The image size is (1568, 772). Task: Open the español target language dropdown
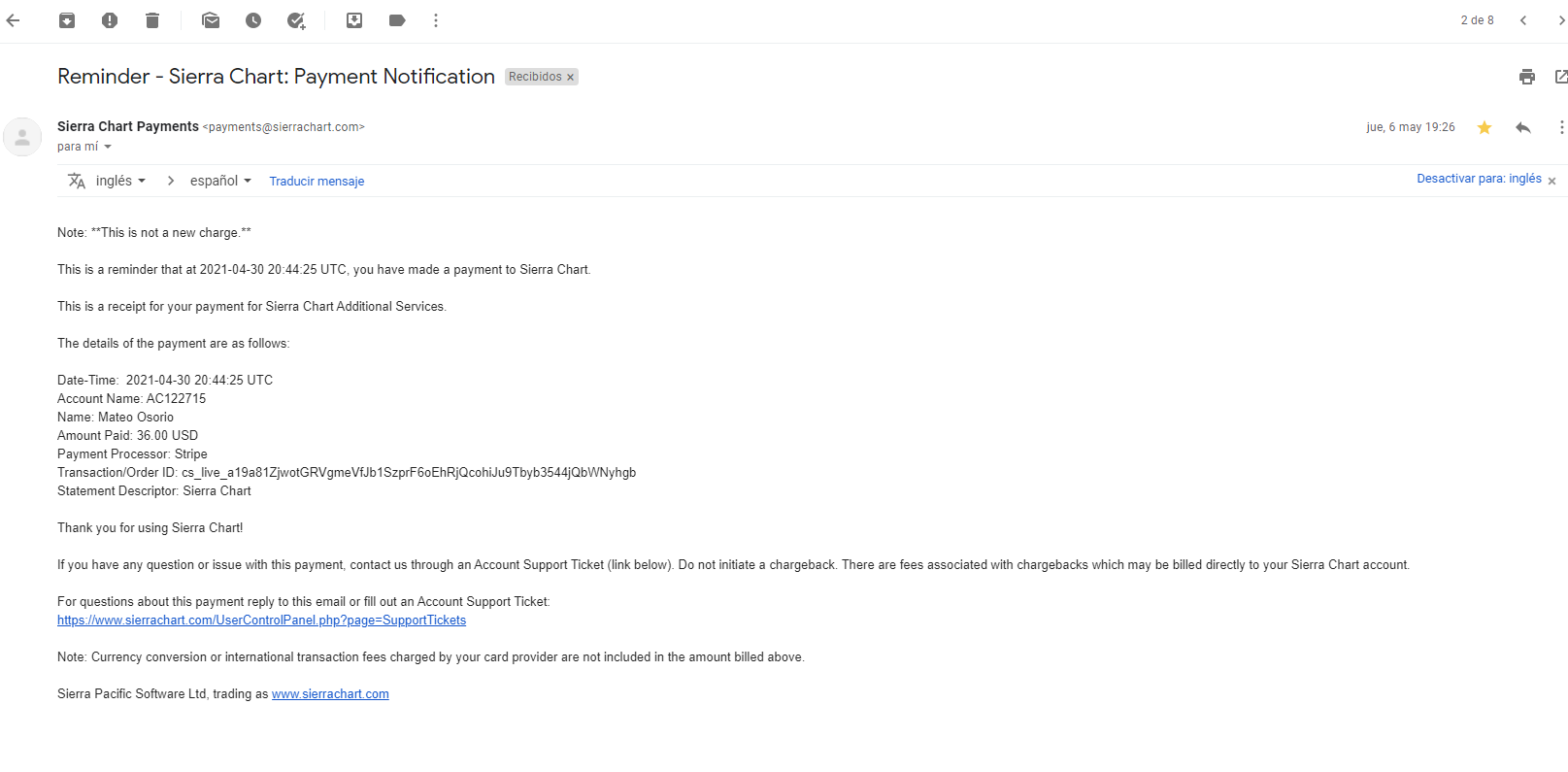220,181
